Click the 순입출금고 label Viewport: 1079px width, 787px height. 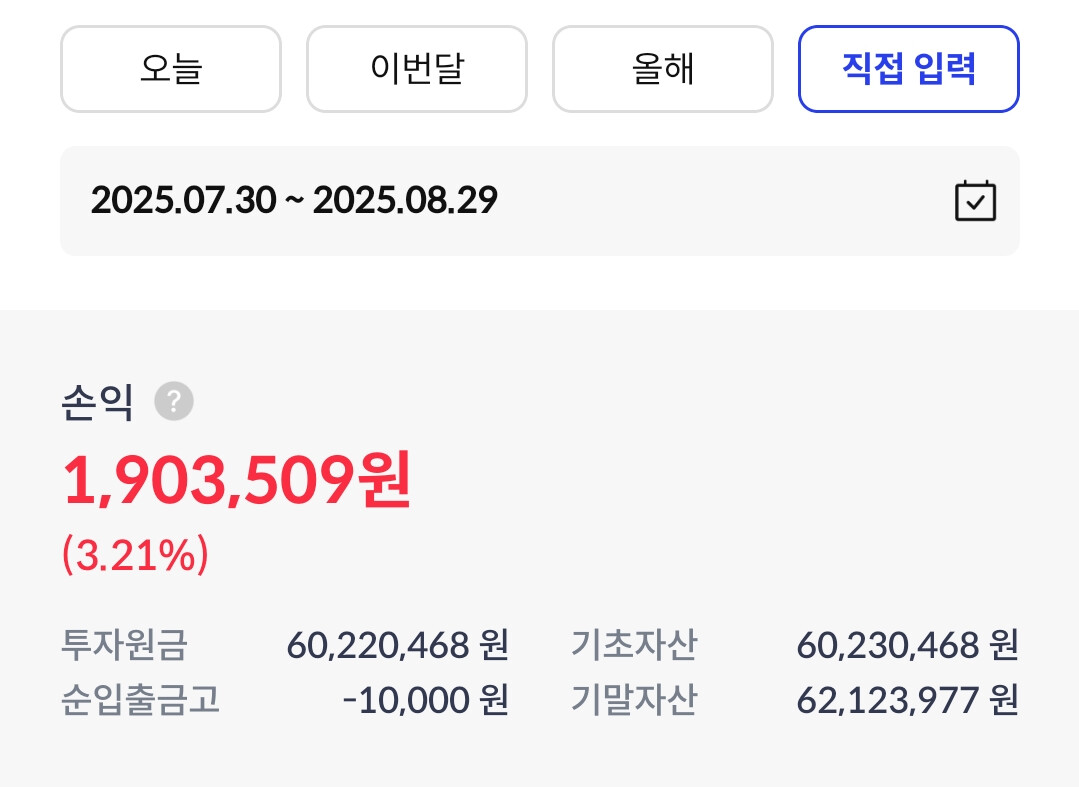click(140, 700)
